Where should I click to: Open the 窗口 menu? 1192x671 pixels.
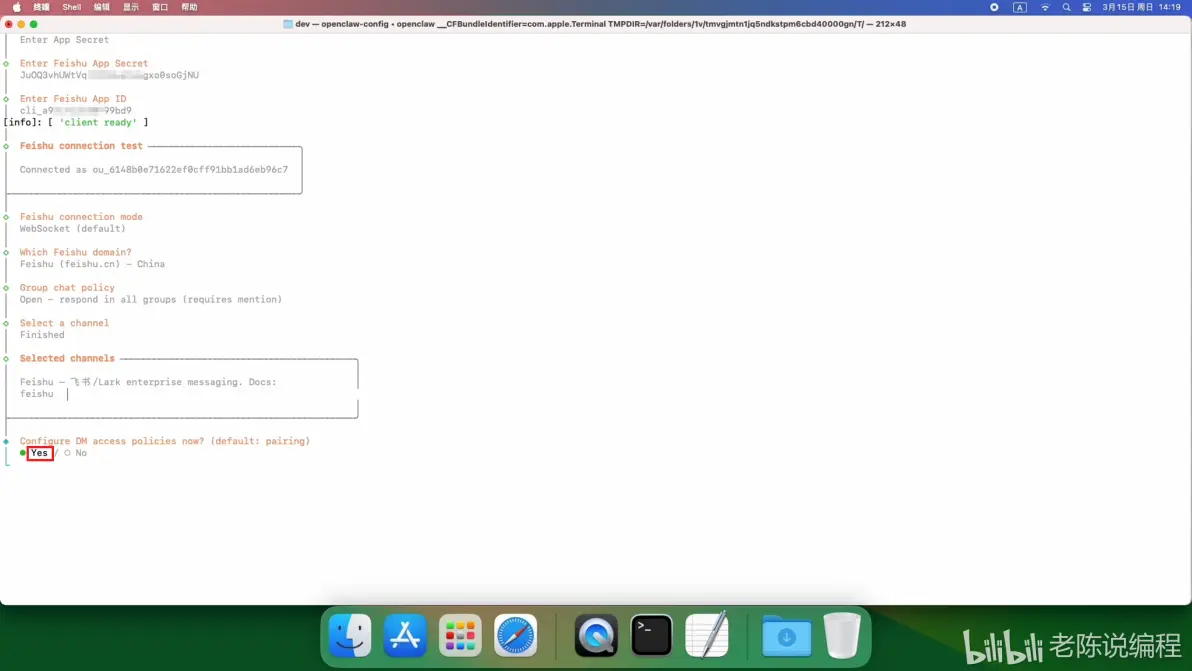click(160, 7)
